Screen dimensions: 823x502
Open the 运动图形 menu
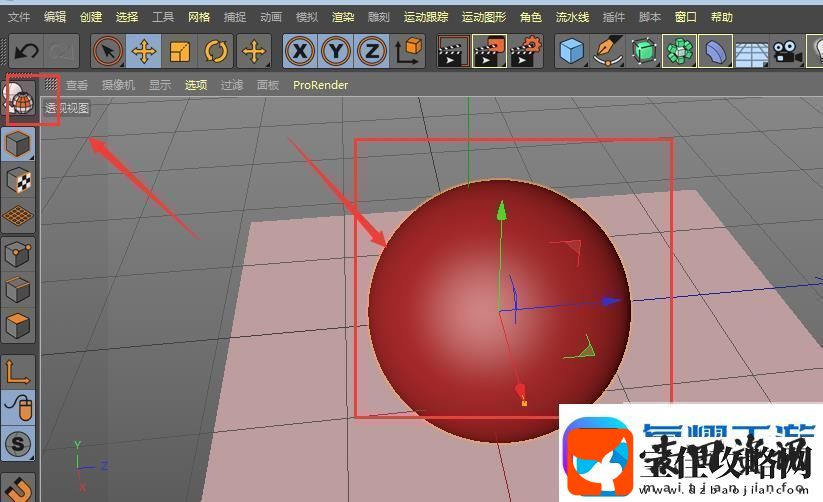tap(484, 17)
